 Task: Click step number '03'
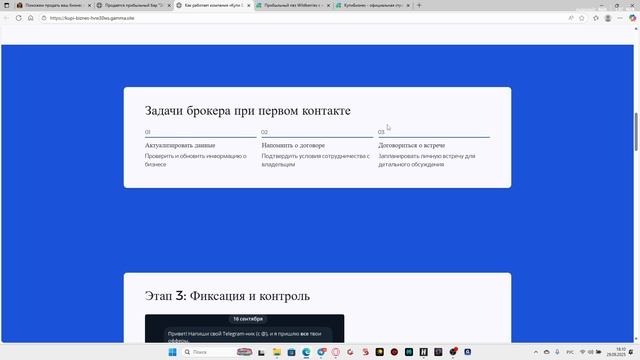381,132
